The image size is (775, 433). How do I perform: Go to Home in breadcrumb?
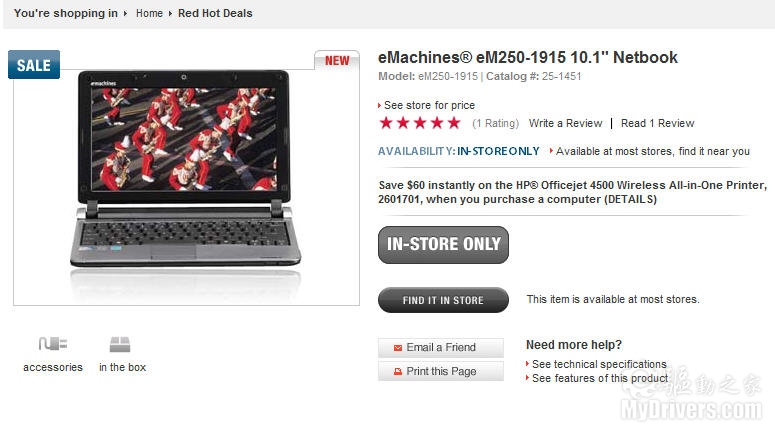149,13
